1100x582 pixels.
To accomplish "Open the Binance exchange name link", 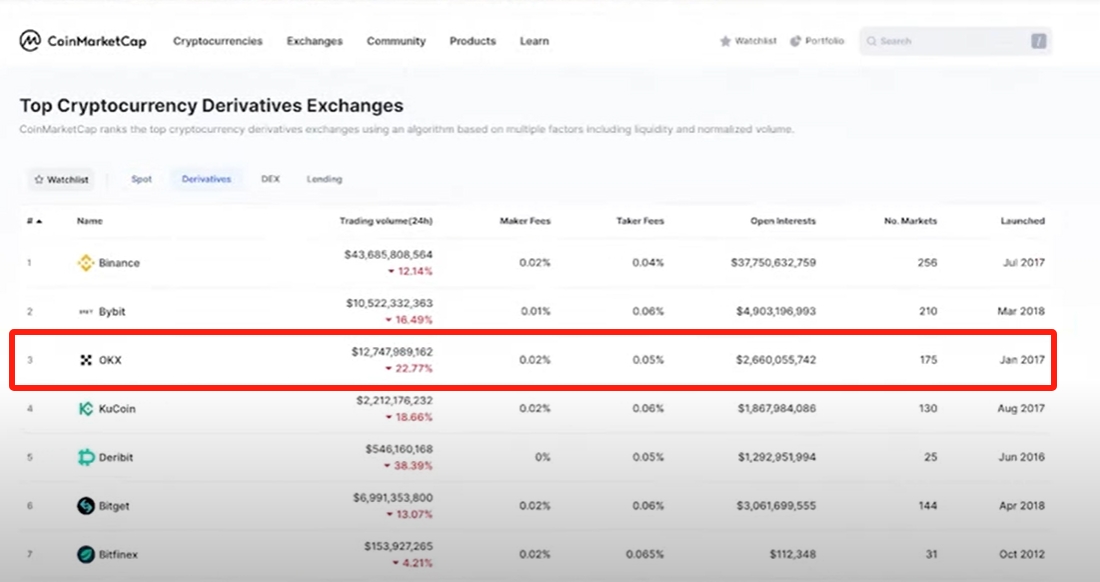I will coord(119,263).
